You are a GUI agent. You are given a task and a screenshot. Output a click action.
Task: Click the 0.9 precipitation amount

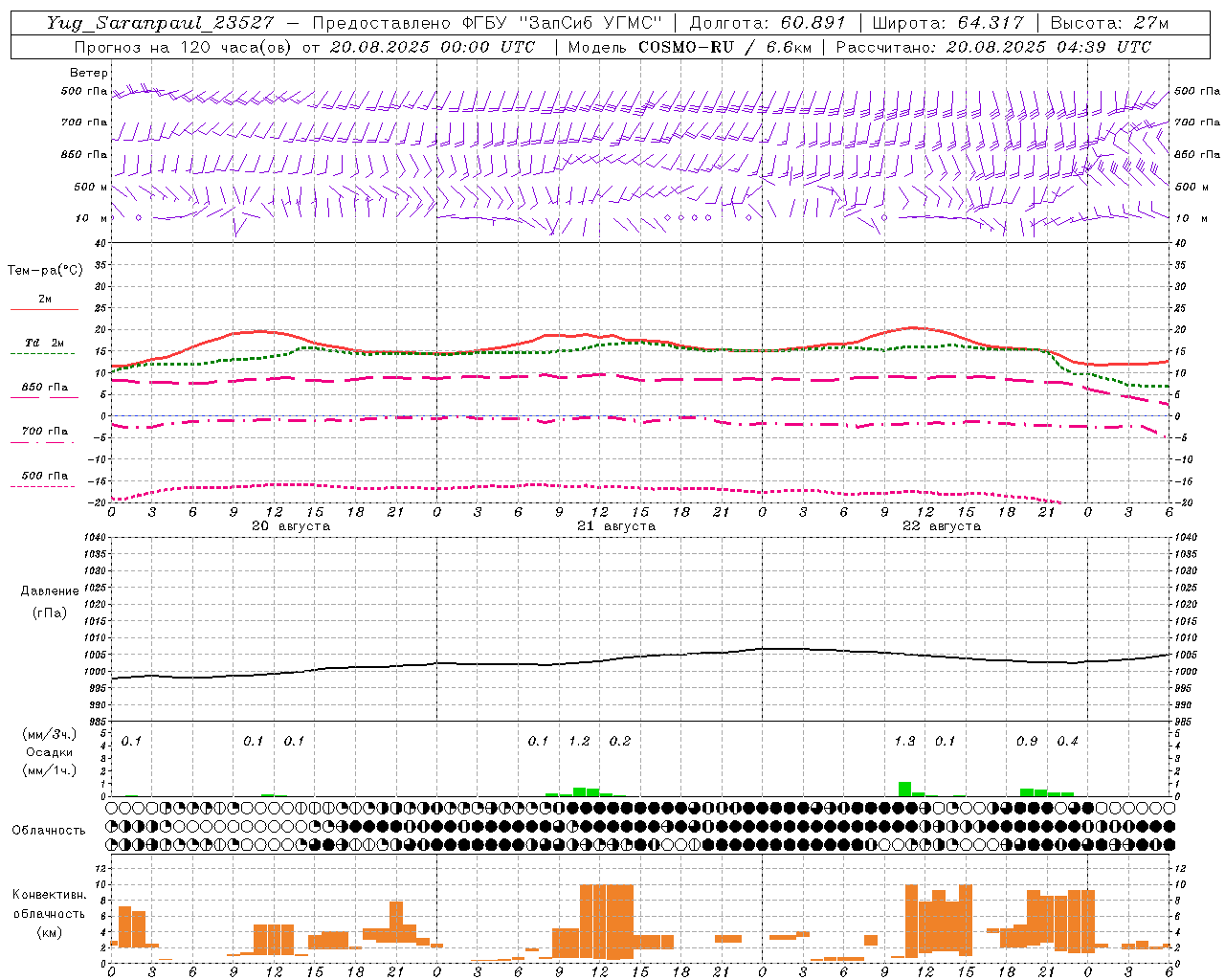pos(1027,741)
